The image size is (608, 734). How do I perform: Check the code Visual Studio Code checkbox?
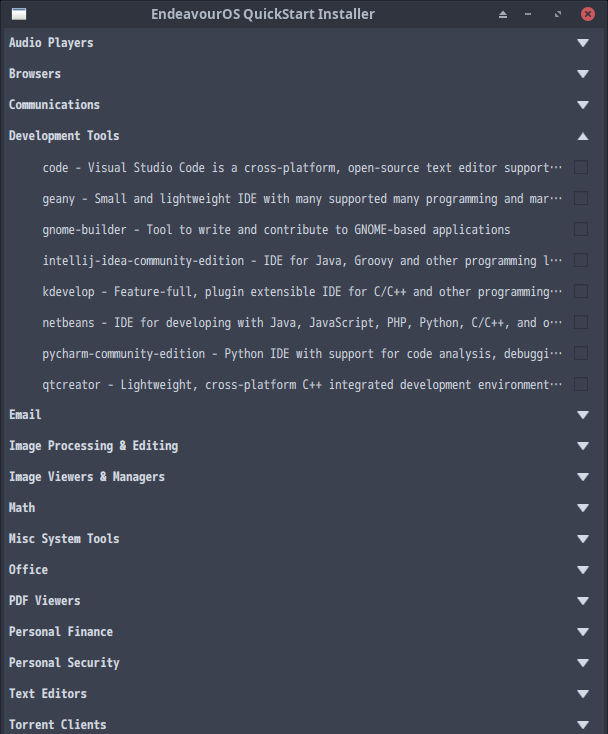click(581, 167)
